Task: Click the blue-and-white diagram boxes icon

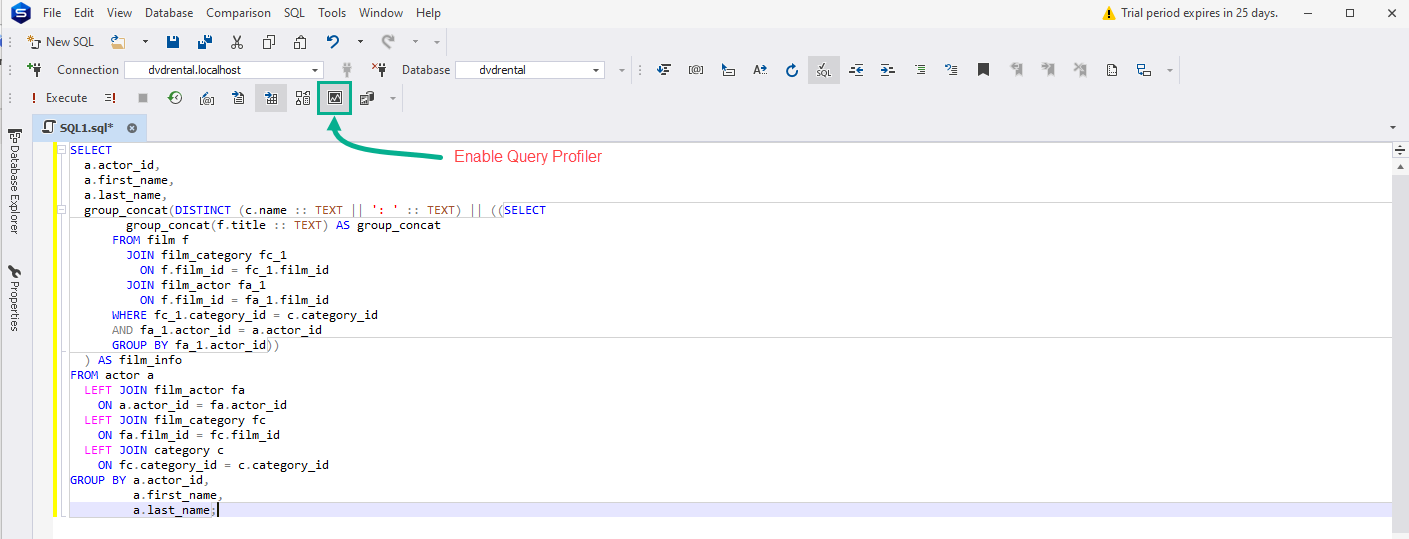Action: point(1144,70)
